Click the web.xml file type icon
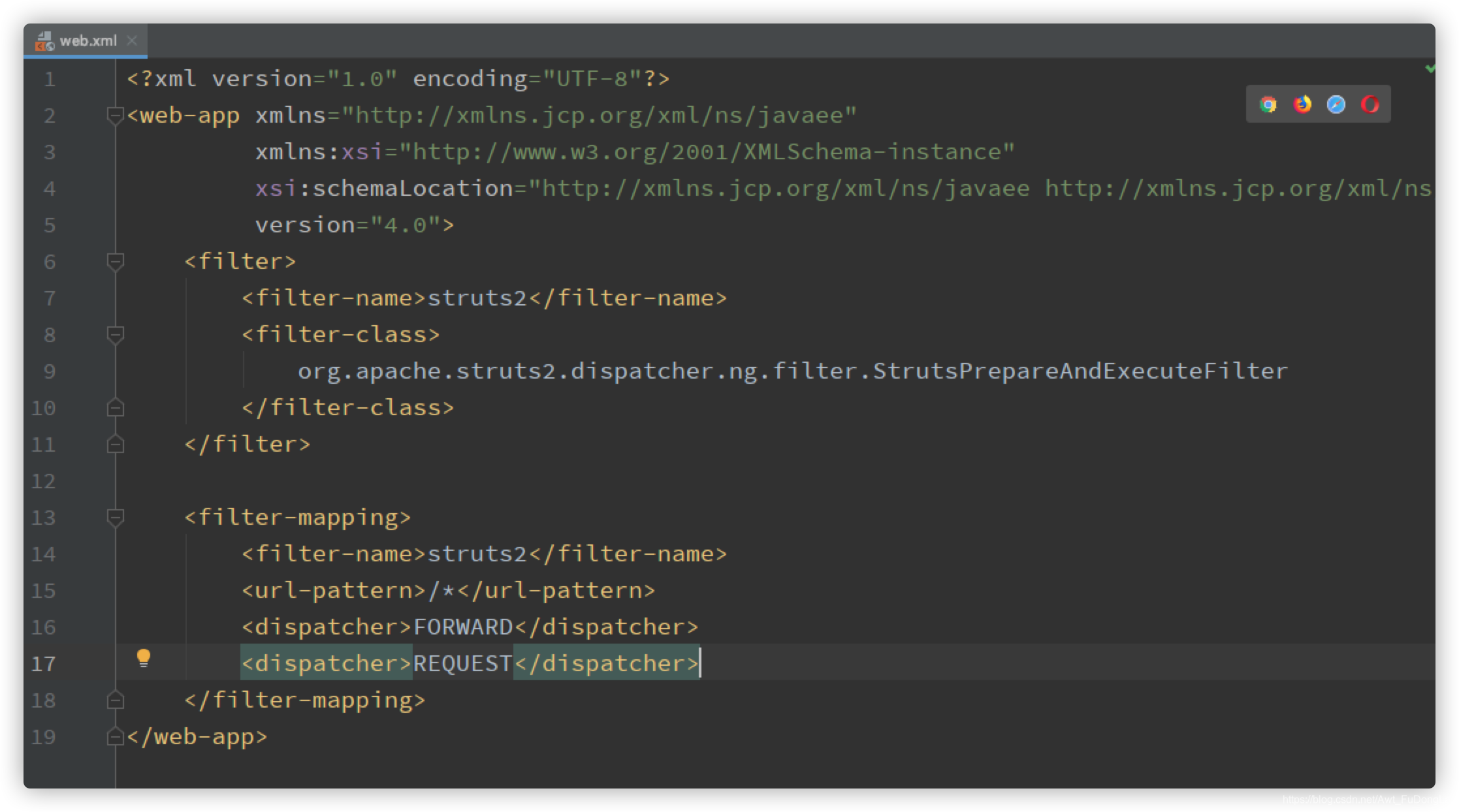Viewport: 1459px width, 812px height. pyautogui.click(x=44, y=41)
